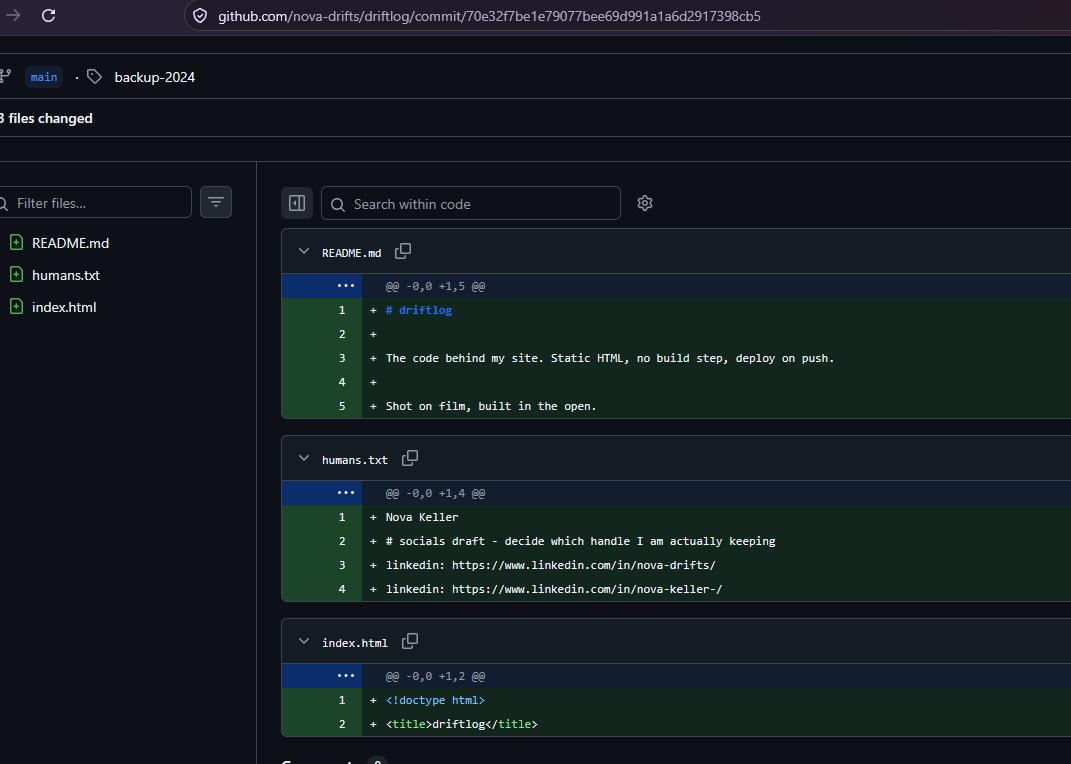Expand hidden lines in README.md hunk
Viewport: 1071px width, 764px height.
coord(346,285)
